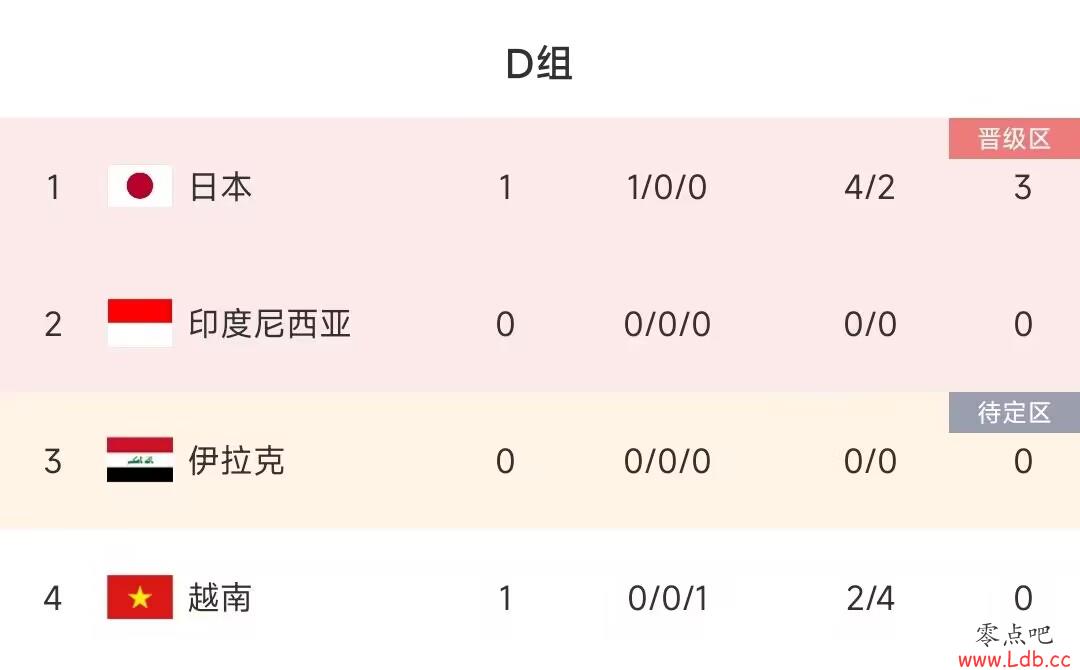Click the Japan flag icon

pos(140,186)
